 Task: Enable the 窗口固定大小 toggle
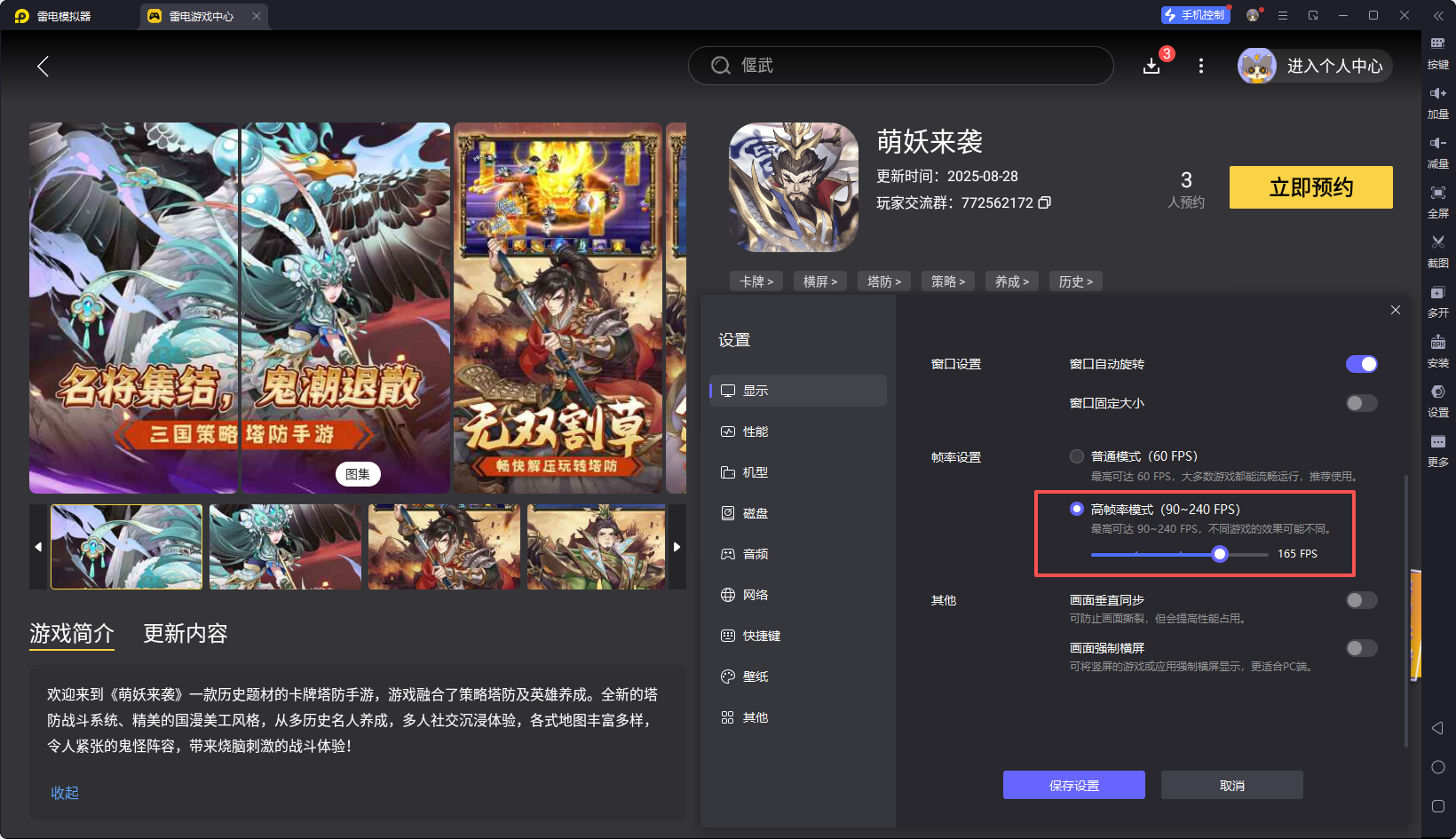click(x=1361, y=403)
